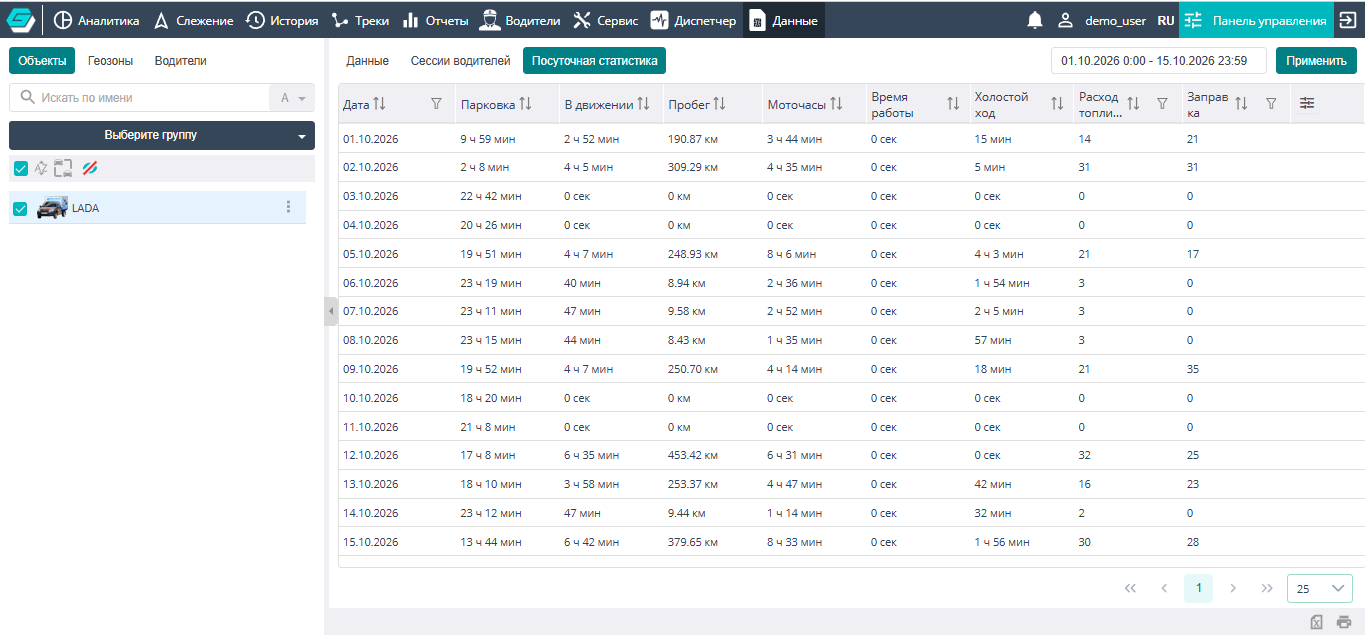
Task: Sort the table by Моточасы
Action: (x=837, y=104)
